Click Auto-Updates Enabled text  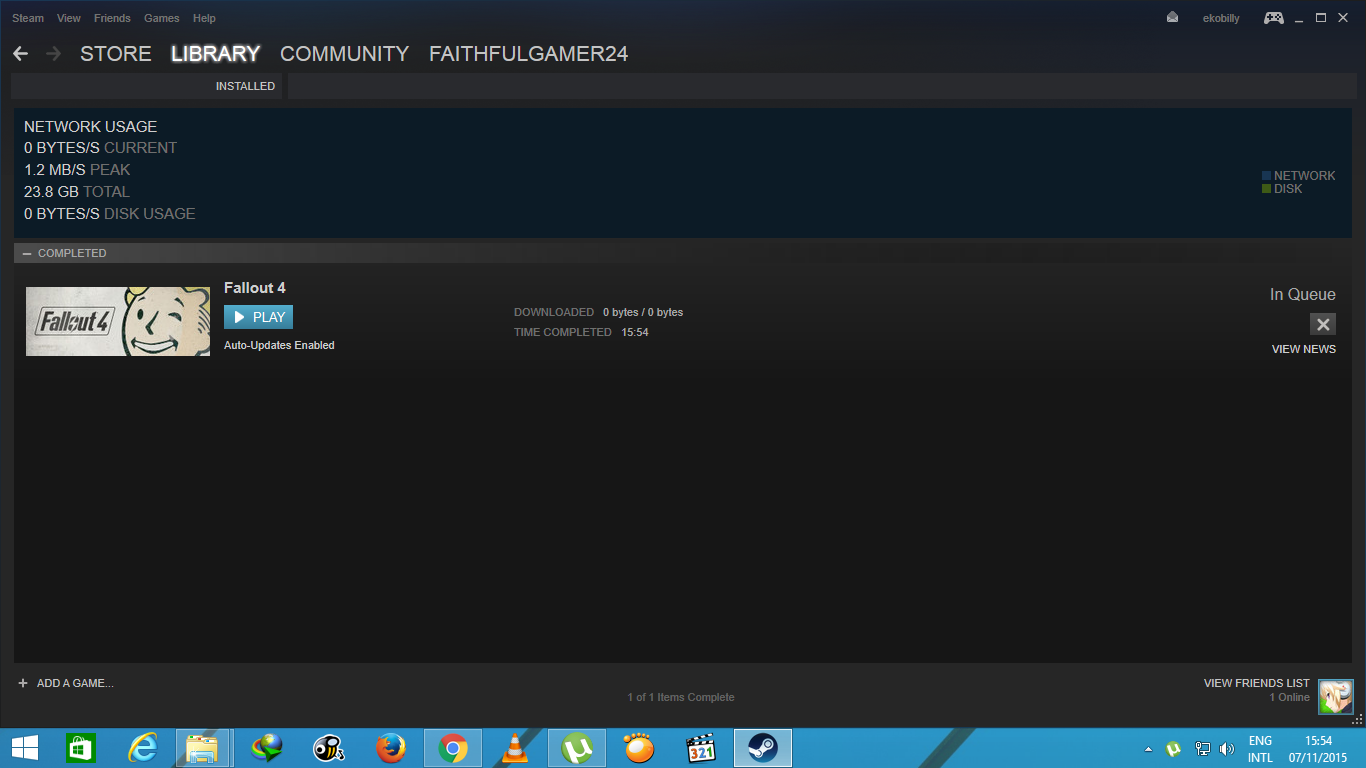279,345
